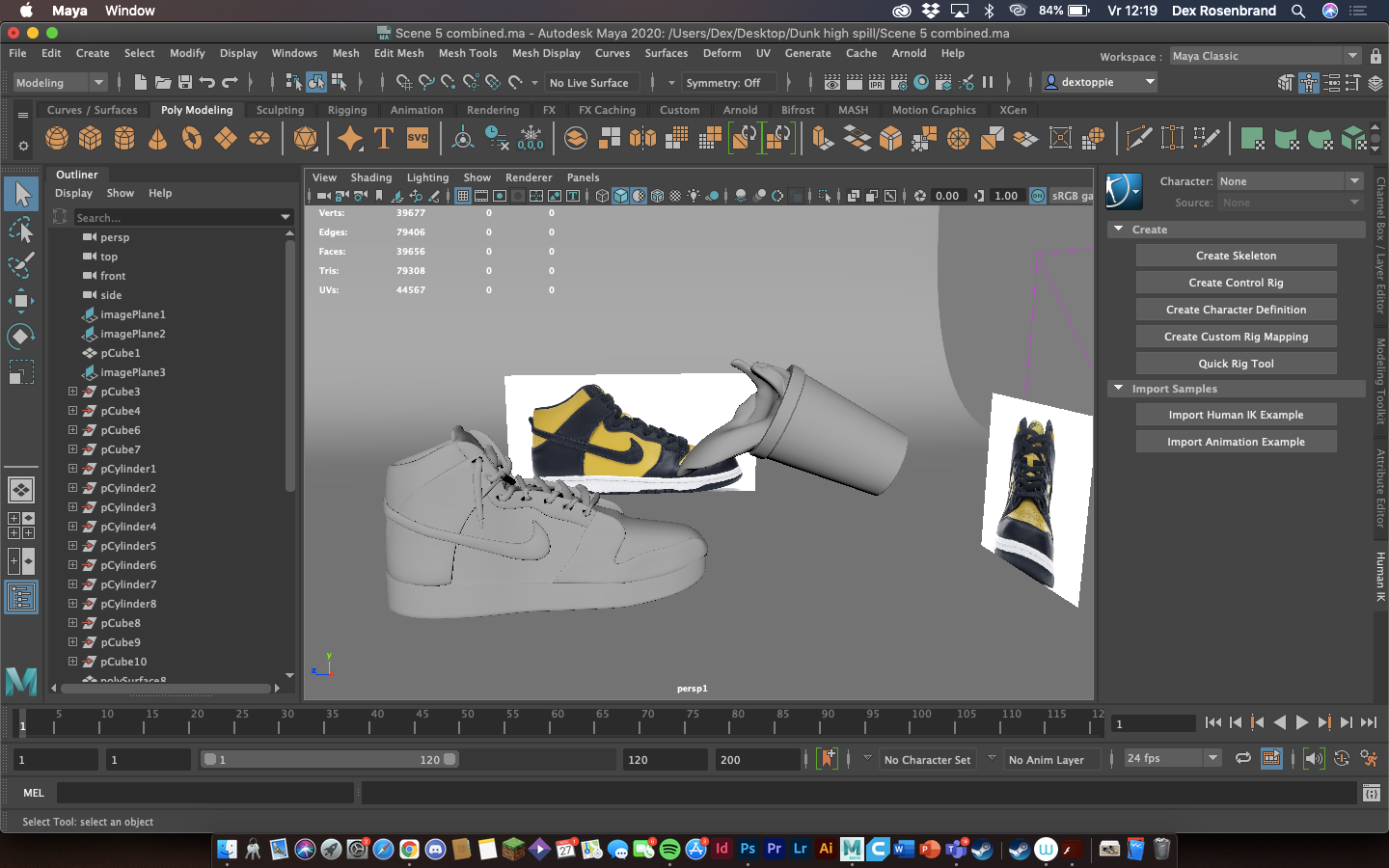Toggle timeline audio sound icon
This screenshot has width=1389, height=868.
(x=1314, y=759)
